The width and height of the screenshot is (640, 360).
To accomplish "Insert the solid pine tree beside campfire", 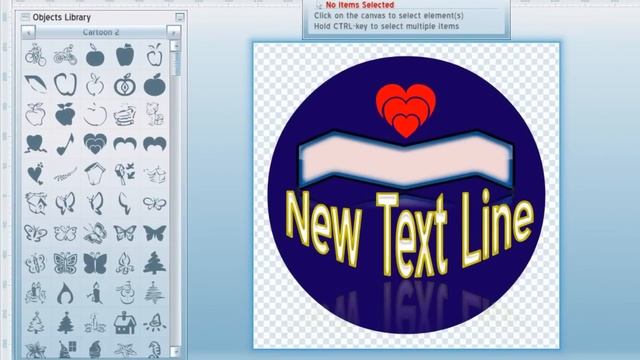I will click(x=155, y=262).
